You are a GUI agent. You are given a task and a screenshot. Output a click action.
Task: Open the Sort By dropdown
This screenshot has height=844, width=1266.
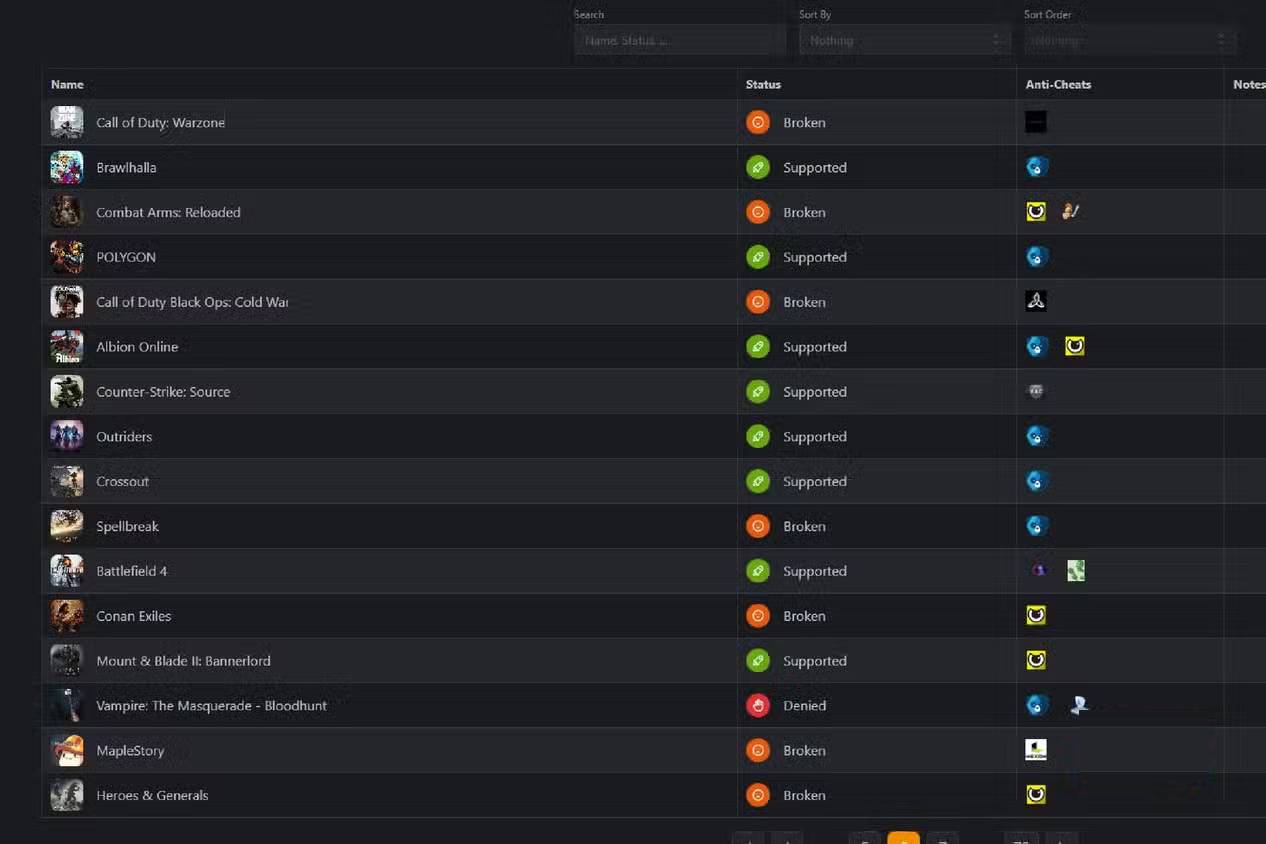pos(904,41)
